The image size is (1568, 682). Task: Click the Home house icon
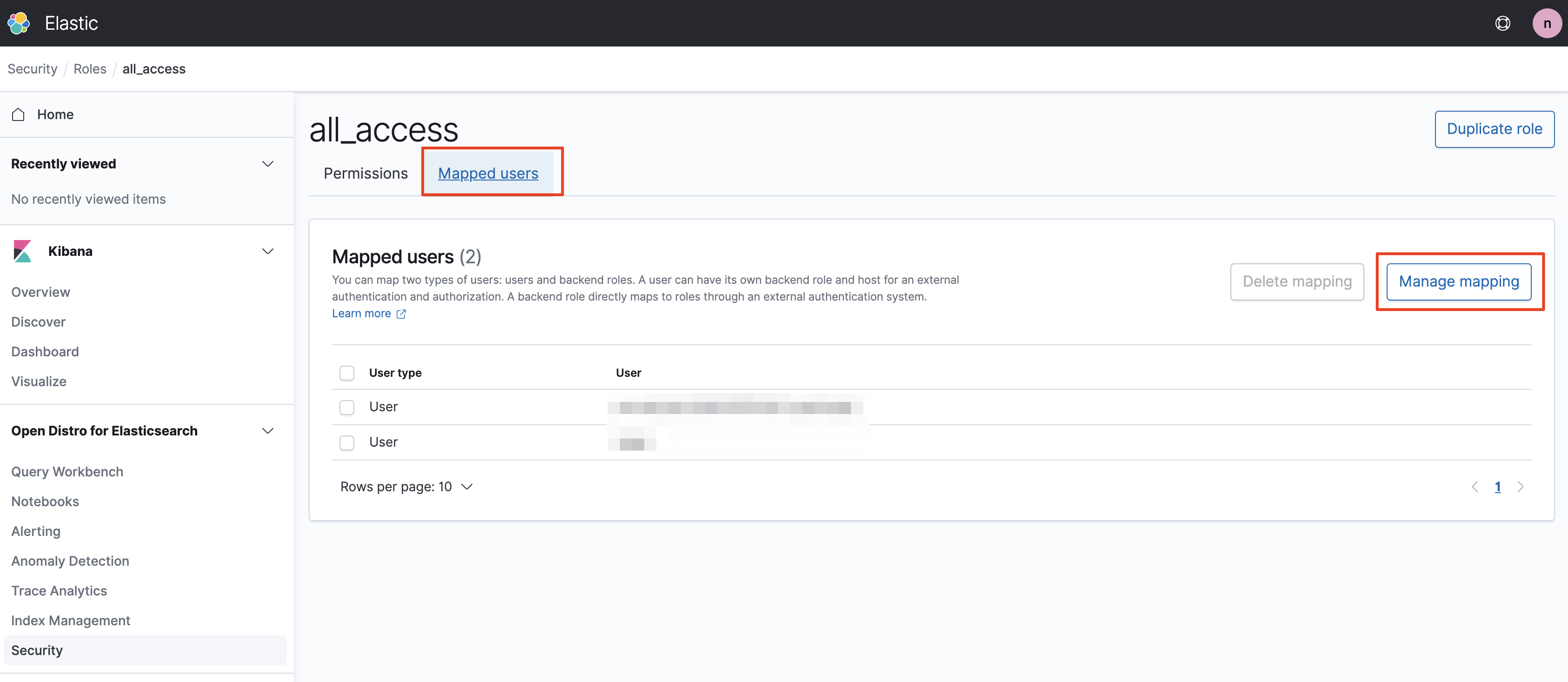click(x=18, y=114)
